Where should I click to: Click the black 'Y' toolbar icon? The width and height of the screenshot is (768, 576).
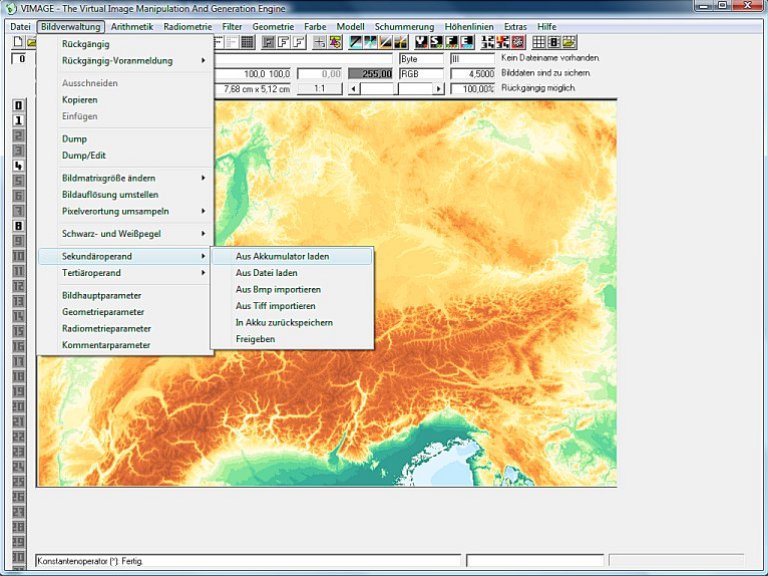coord(422,42)
